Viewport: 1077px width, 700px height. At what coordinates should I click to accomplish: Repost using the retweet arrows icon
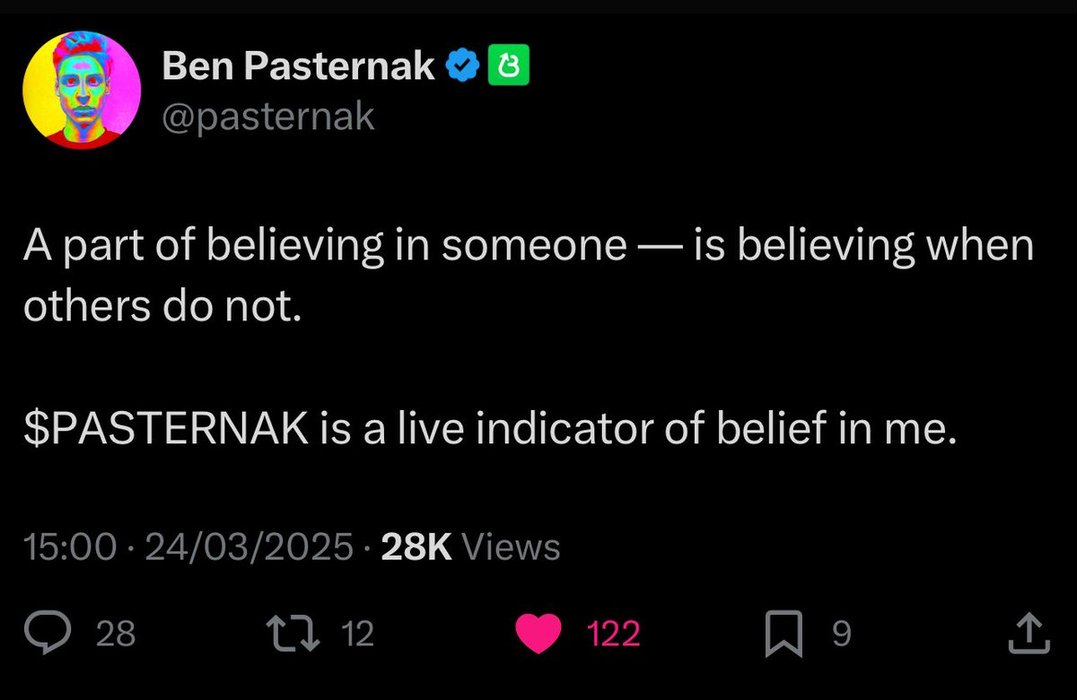(293, 633)
